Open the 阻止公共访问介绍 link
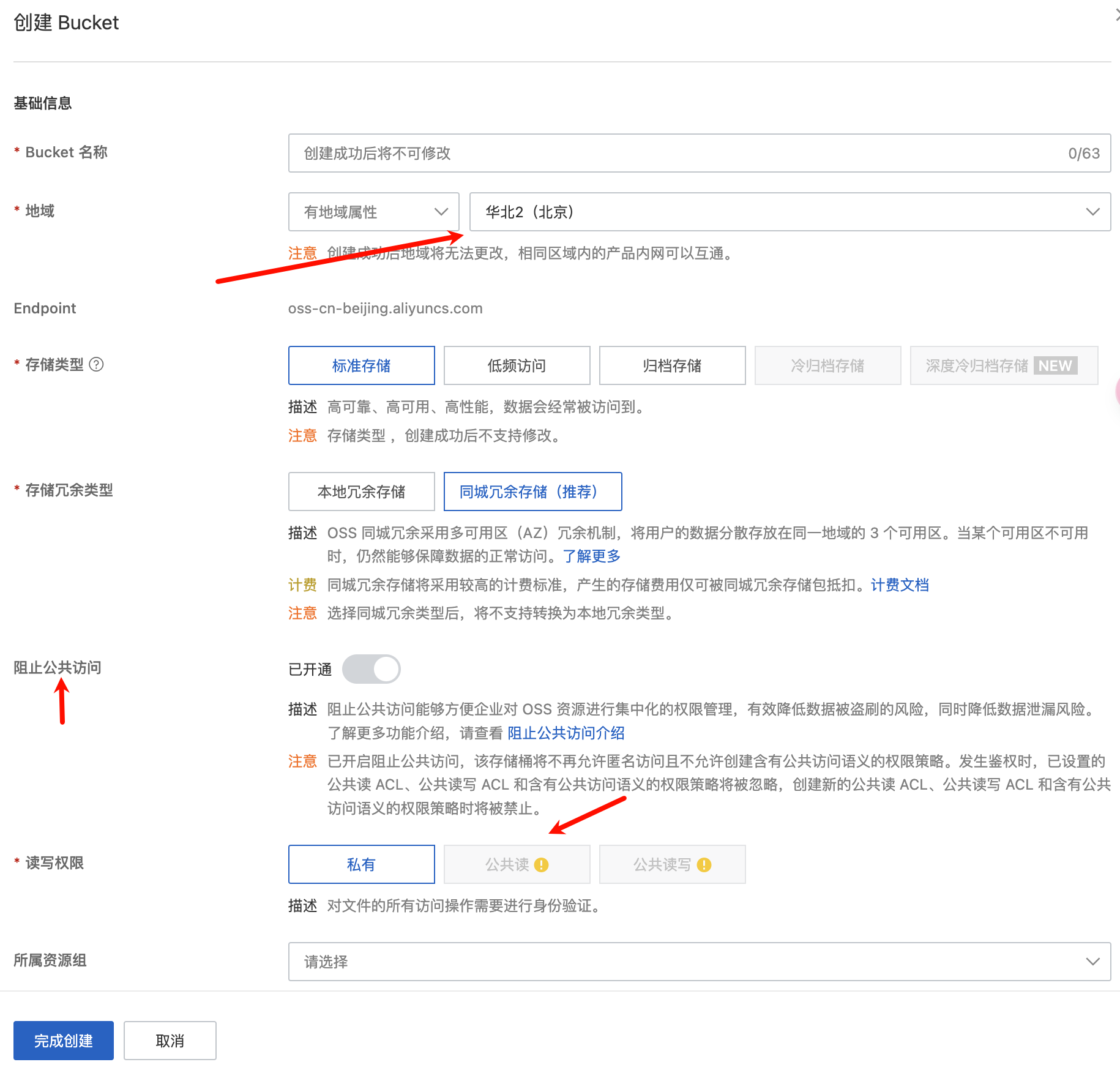Screen dimensions: 1120x1081 tap(566, 733)
